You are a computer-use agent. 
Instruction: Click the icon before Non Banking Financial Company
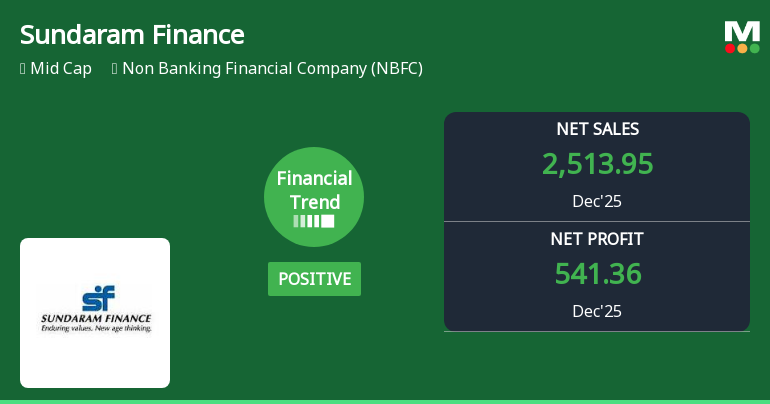115,69
